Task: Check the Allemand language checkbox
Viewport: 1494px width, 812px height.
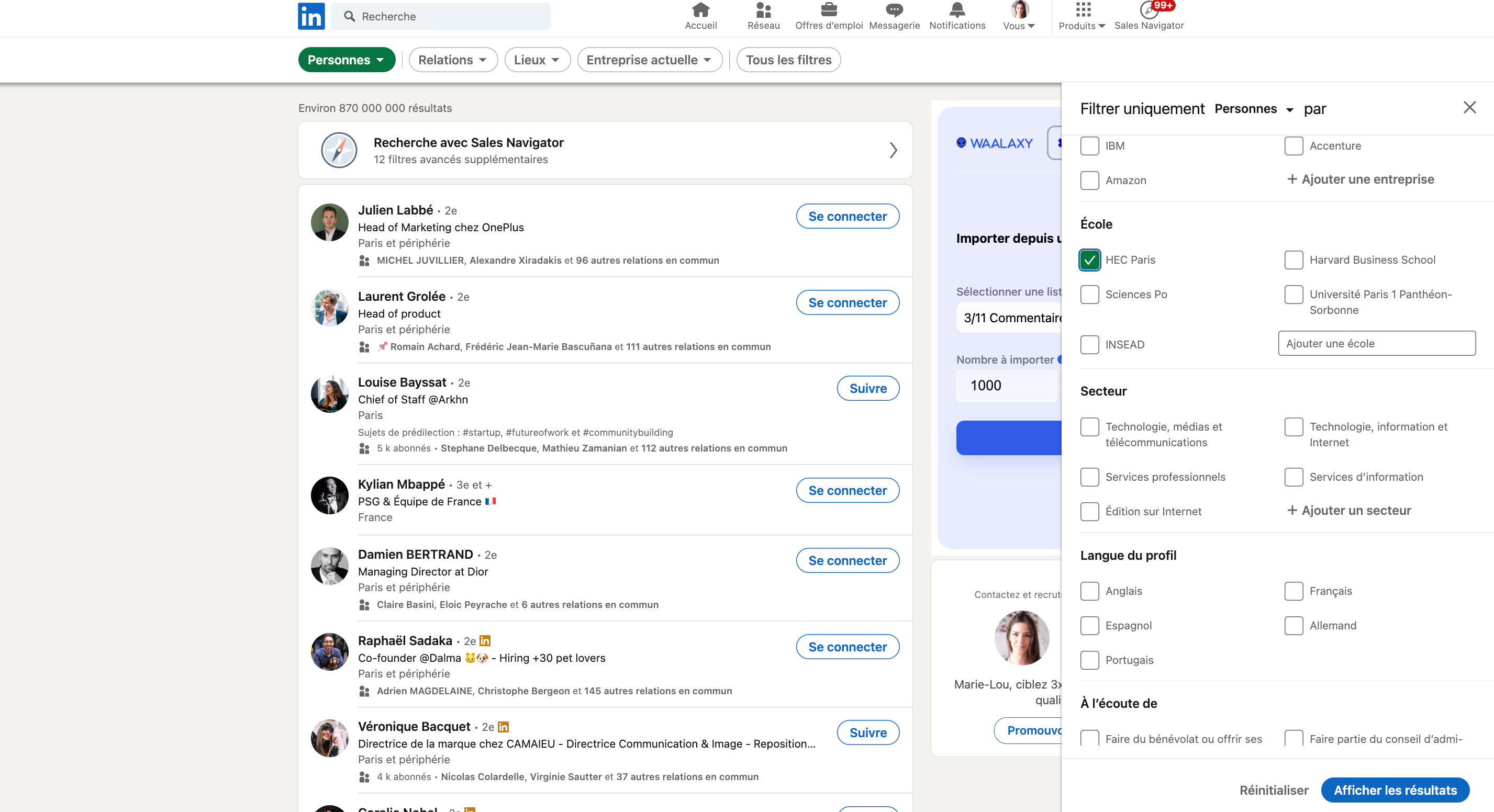Action: 1294,626
